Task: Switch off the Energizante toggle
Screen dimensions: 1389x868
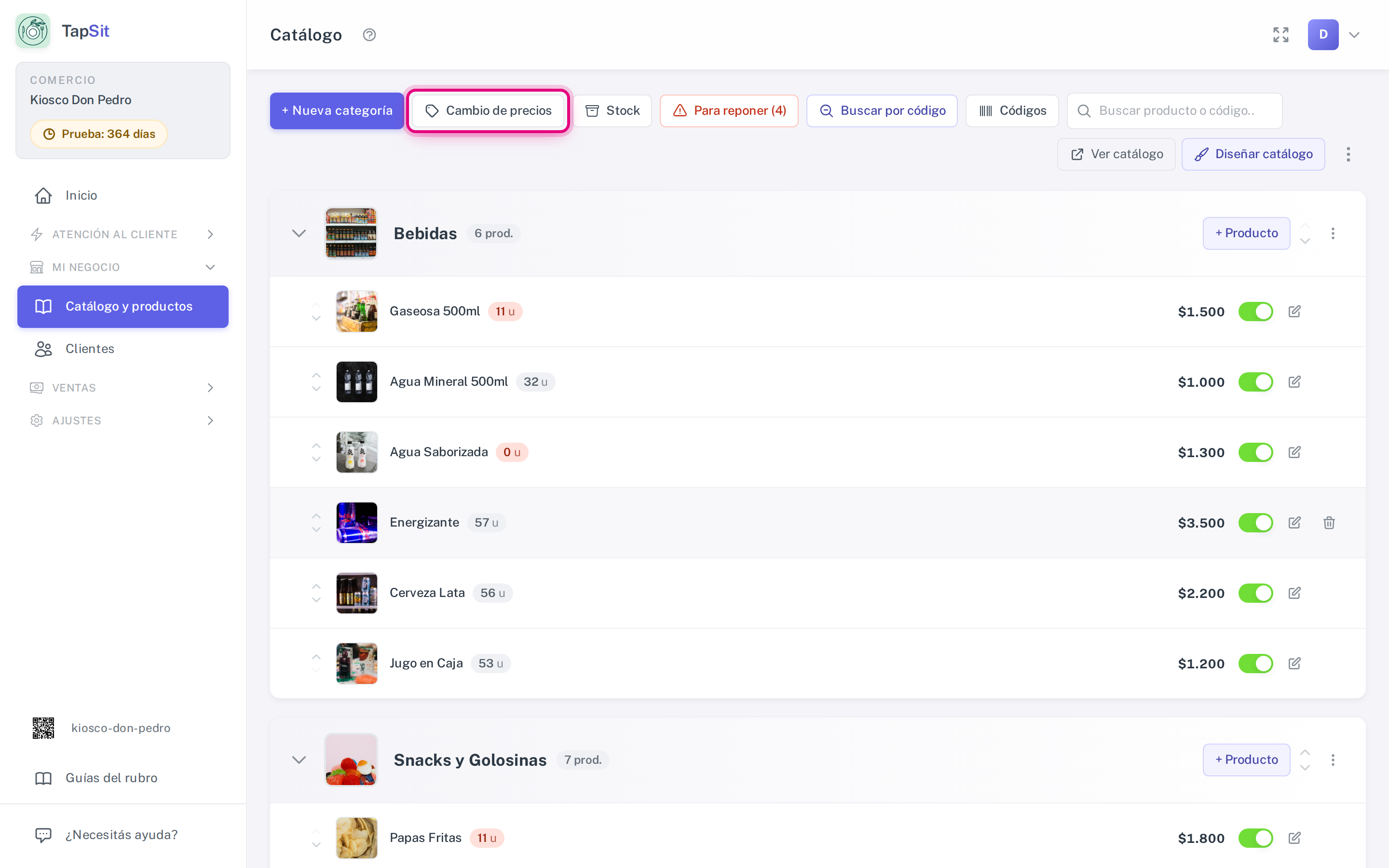Action: [1255, 523]
